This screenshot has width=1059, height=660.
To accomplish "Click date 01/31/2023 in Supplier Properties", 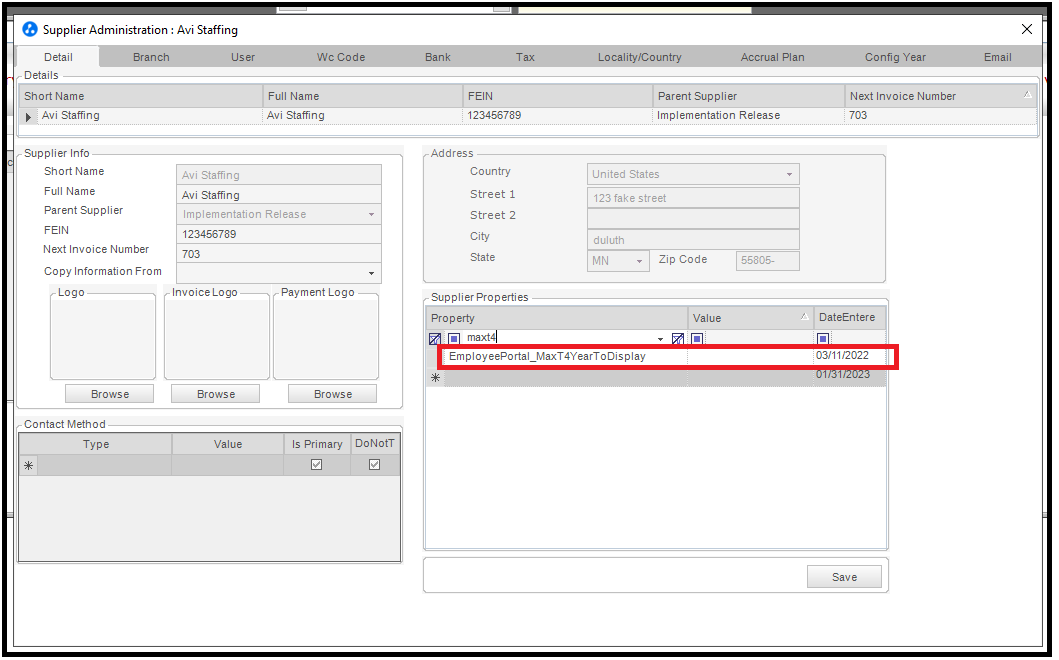I will pyautogui.click(x=843, y=374).
